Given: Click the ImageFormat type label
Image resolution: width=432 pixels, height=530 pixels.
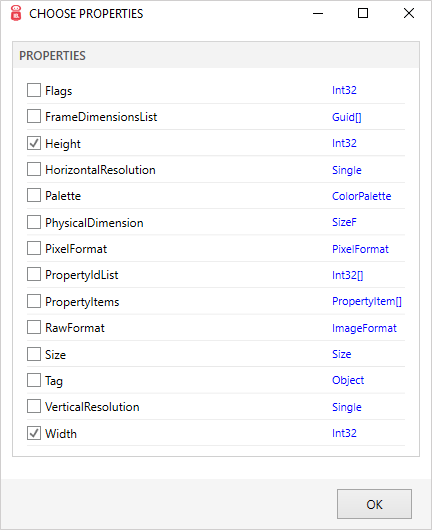Looking at the screenshot, I should (364, 328).
